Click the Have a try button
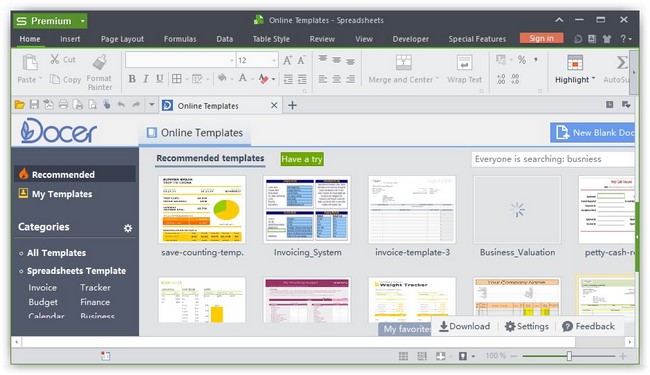This screenshot has width=650, height=375. pyautogui.click(x=302, y=159)
